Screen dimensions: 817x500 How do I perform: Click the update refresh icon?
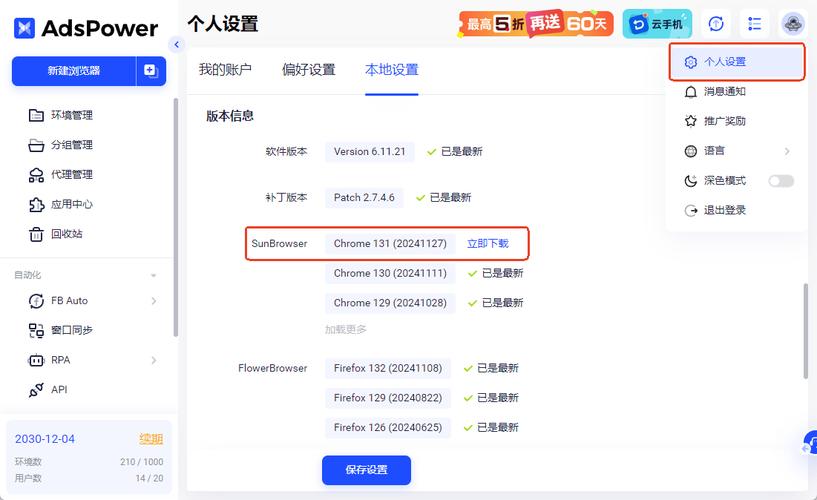[716, 23]
